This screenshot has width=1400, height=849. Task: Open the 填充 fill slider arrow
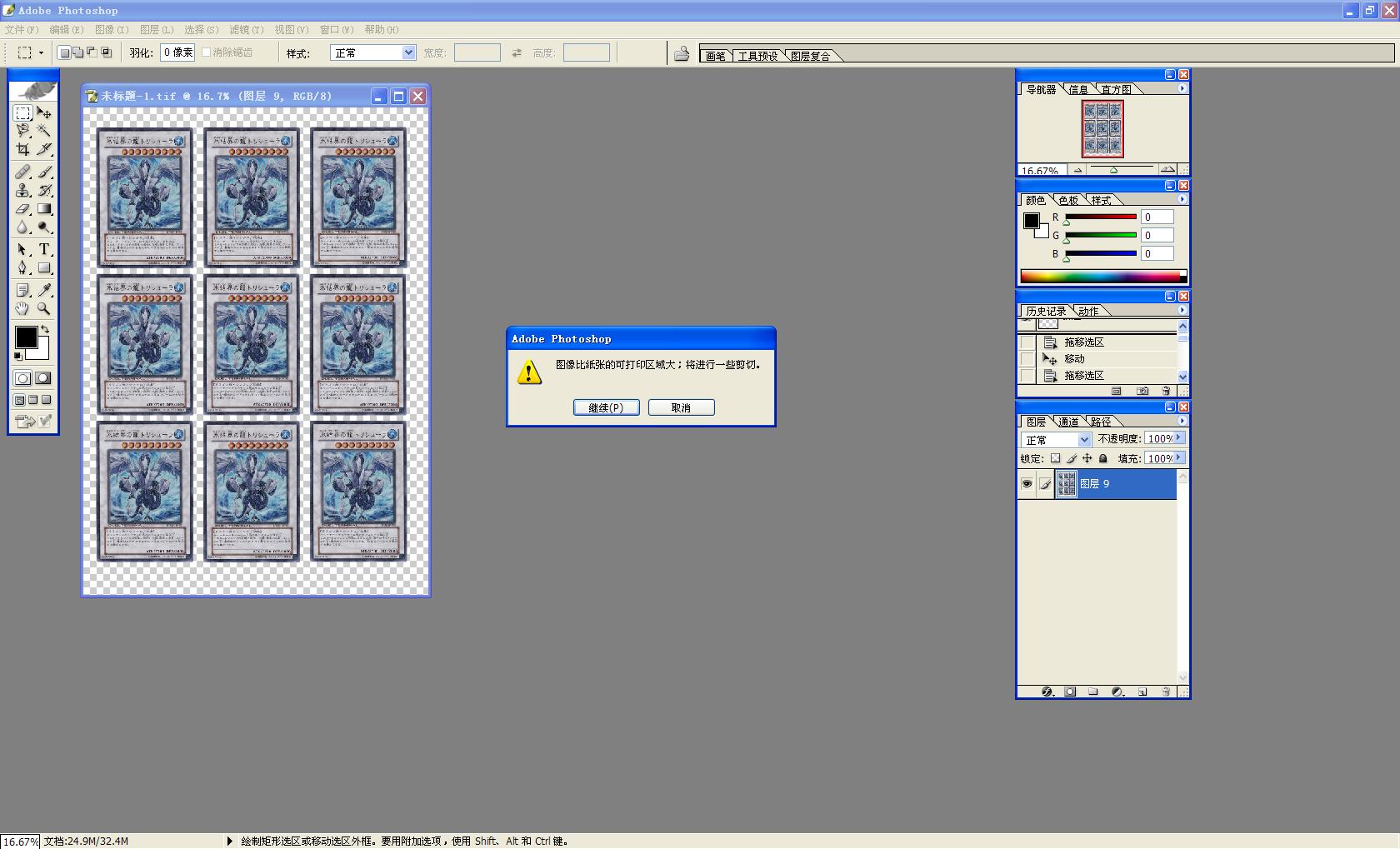(x=1178, y=458)
